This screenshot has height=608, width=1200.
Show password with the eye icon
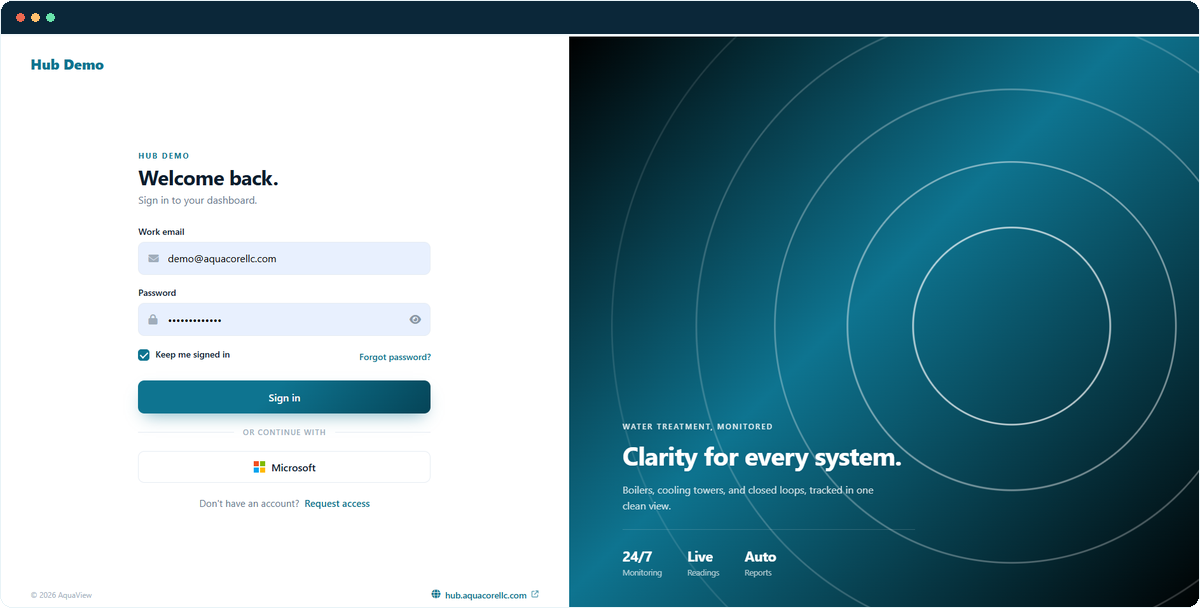pyautogui.click(x=415, y=320)
